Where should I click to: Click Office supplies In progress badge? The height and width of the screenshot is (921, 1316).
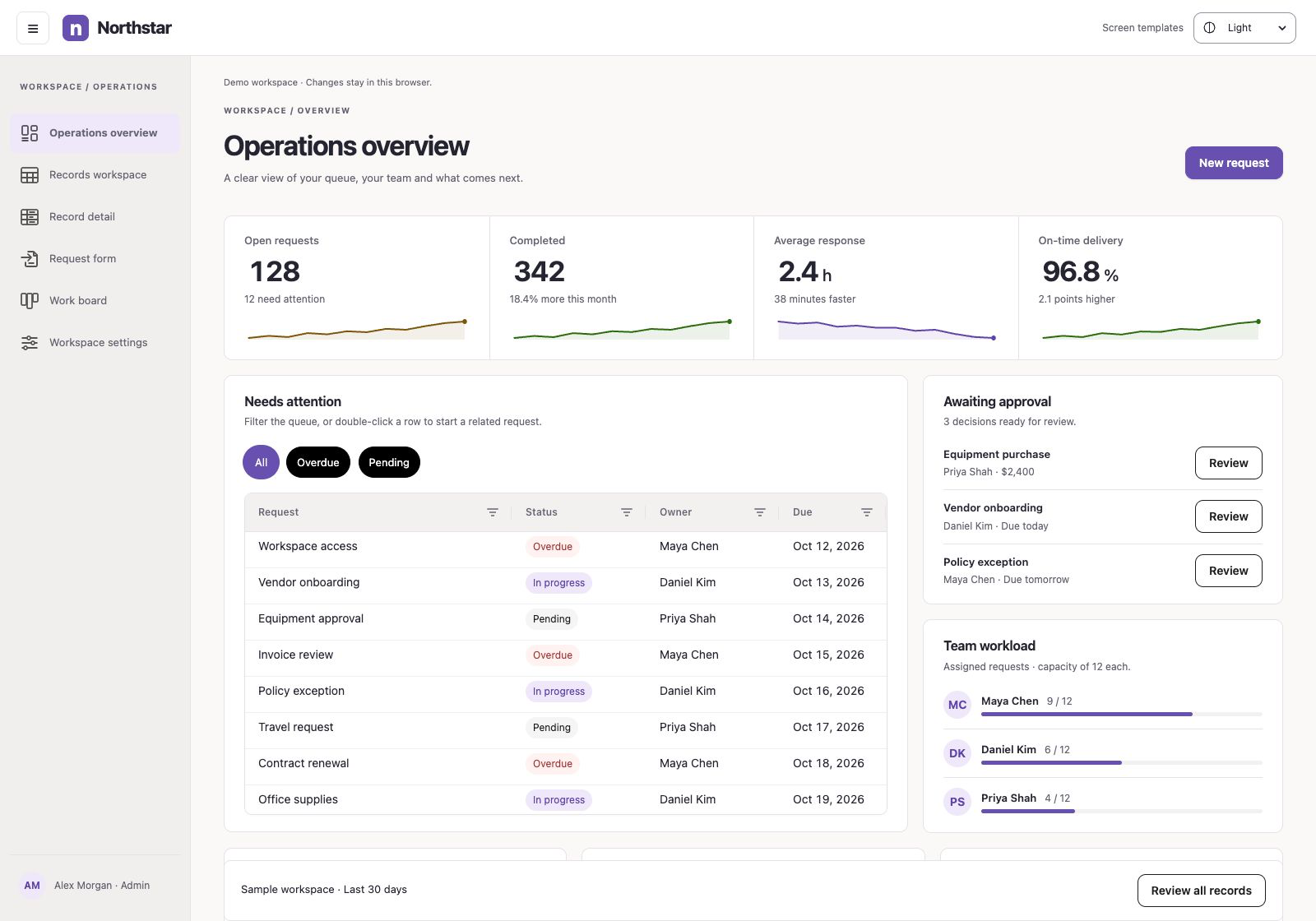(558, 800)
